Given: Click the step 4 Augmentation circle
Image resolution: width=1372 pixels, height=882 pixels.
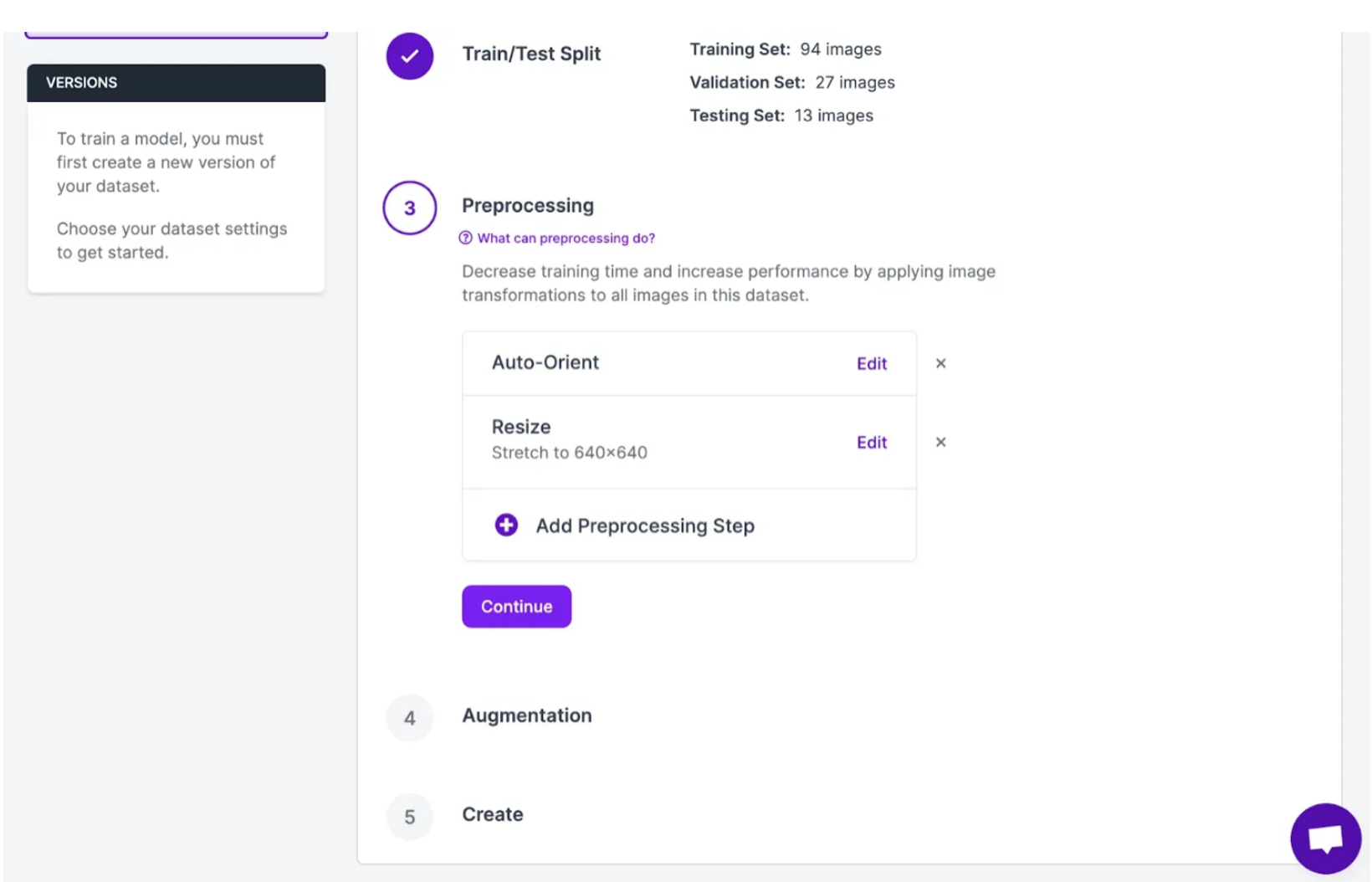Looking at the screenshot, I should [409, 717].
